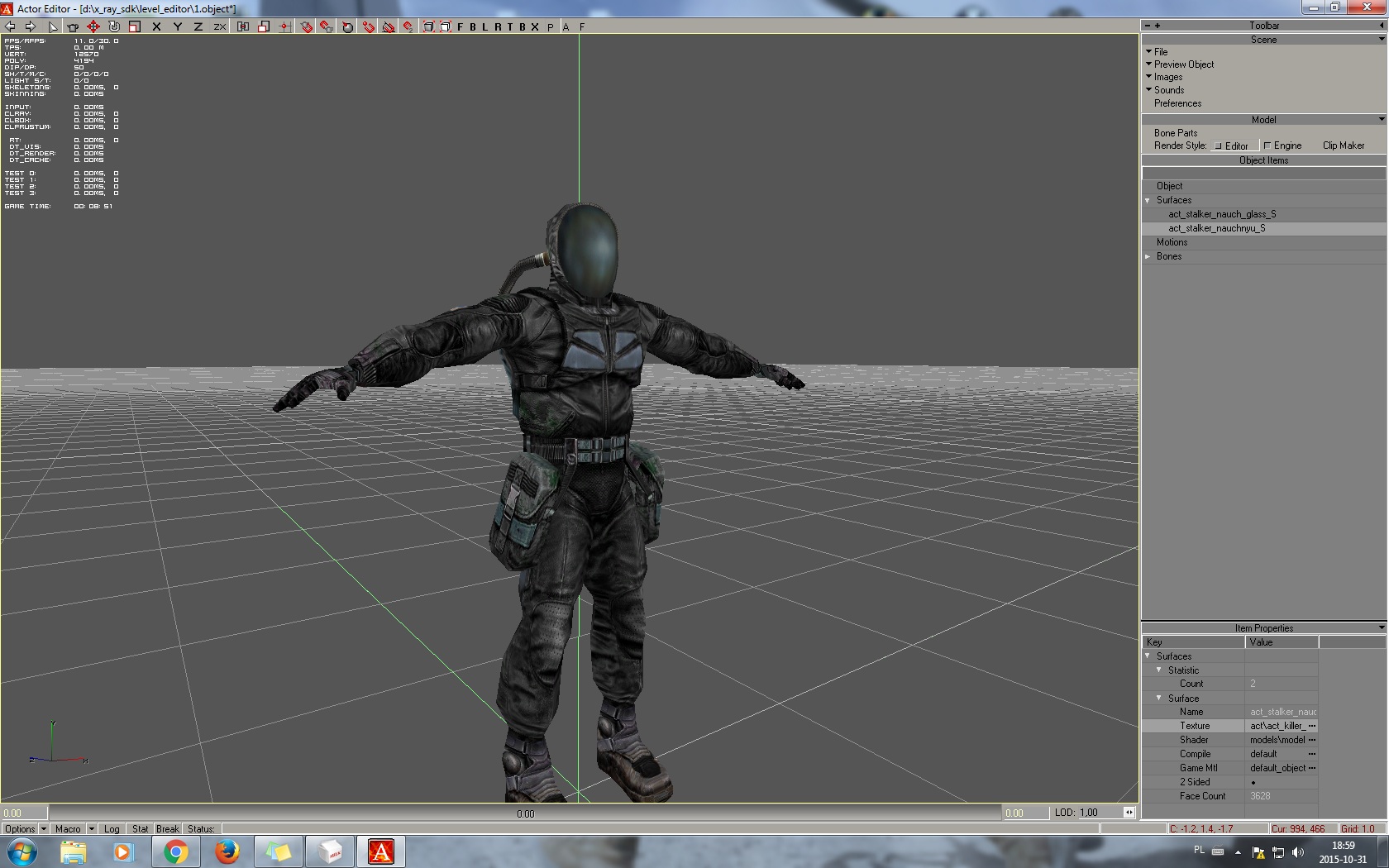Select plane camera mode P
This screenshot has width=1389, height=868.
pos(551,26)
